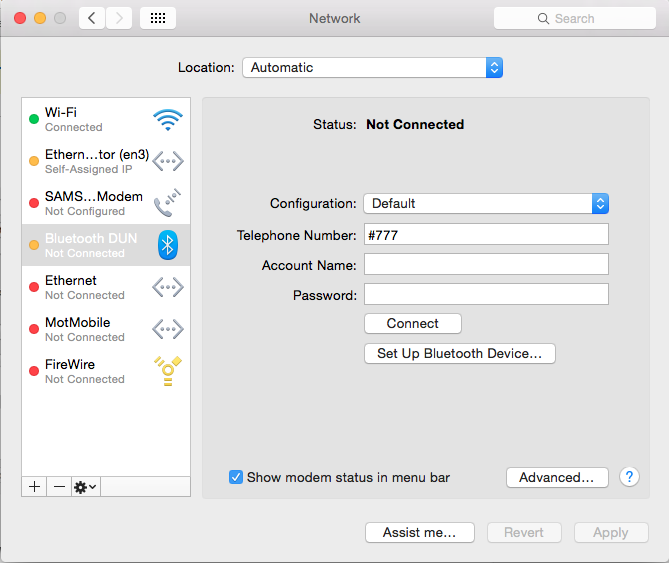Click the red FireWire status dot
669x563 pixels.
click(x=34, y=371)
